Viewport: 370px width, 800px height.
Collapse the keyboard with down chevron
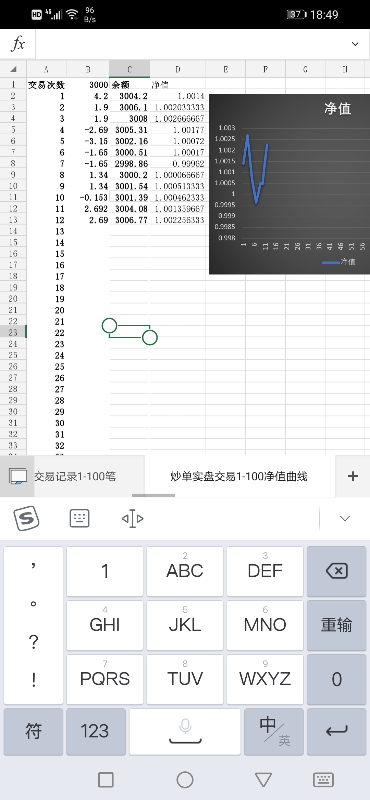click(345, 518)
